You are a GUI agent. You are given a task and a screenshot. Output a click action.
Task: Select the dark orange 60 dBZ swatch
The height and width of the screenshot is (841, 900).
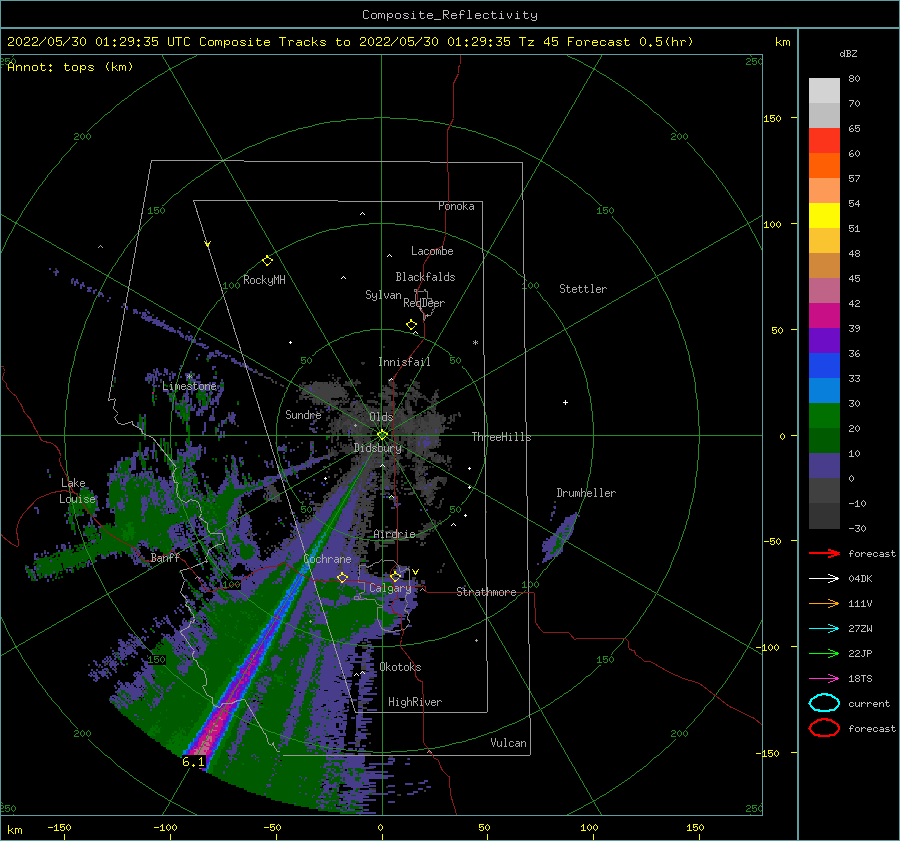click(824, 165)
